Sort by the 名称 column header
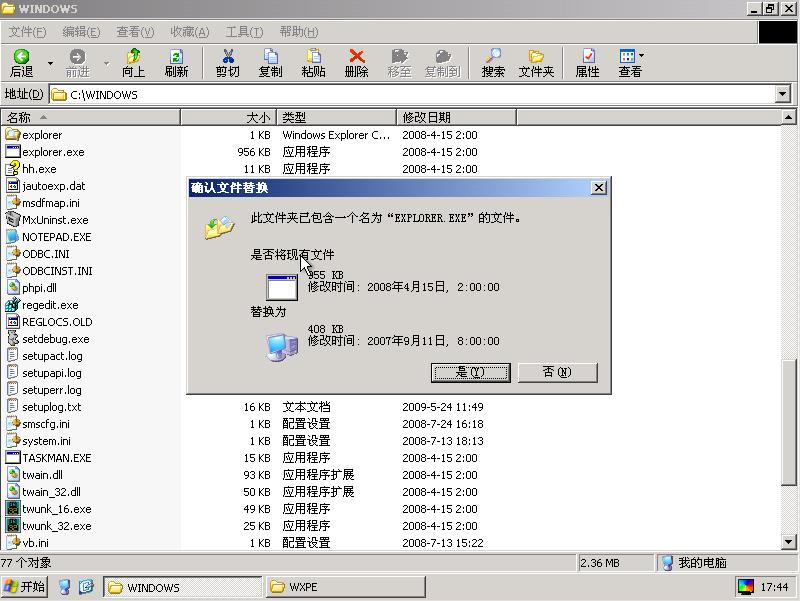 point(90,118)
